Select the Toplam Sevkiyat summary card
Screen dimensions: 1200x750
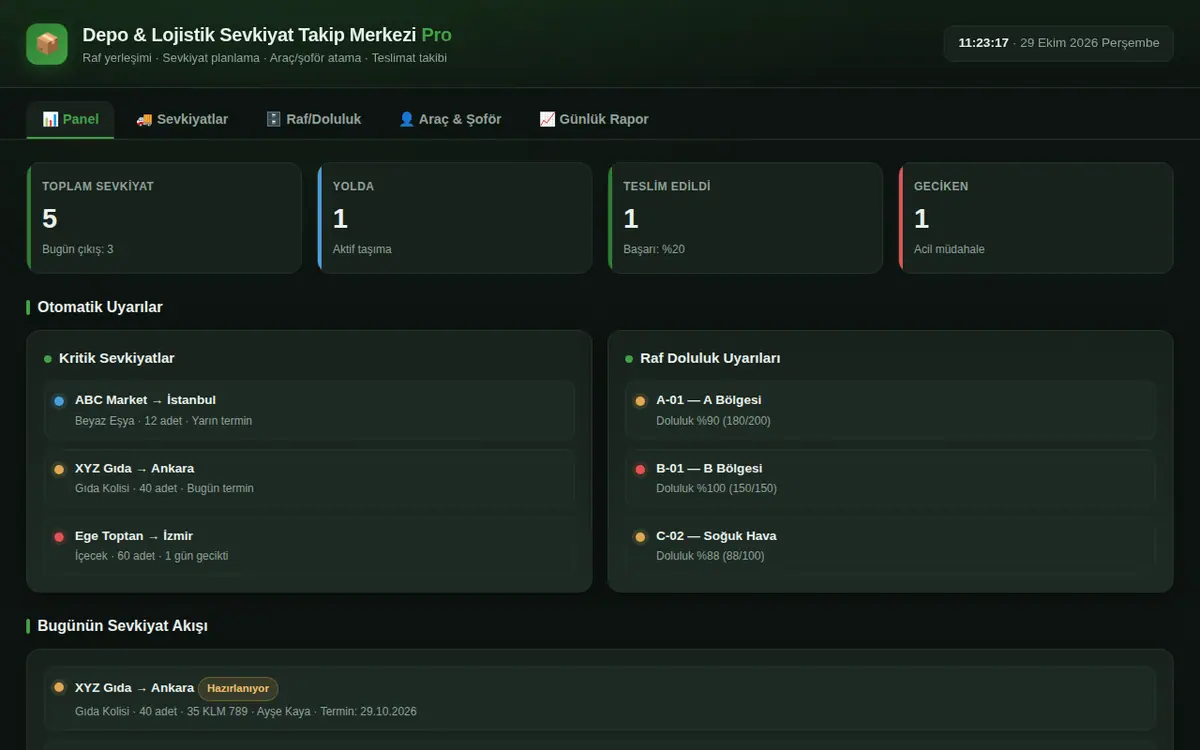pos(164,218)
